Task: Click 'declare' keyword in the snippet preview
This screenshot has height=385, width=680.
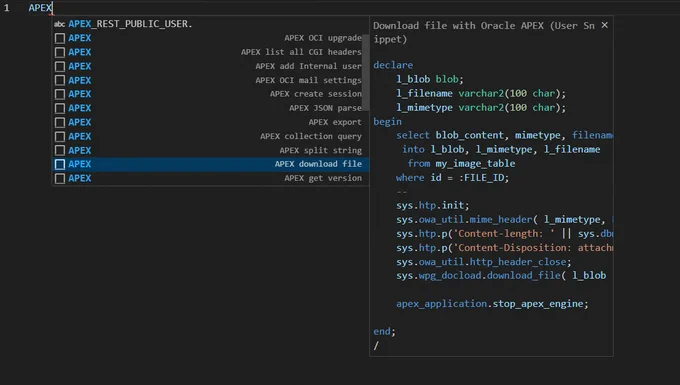Action: point(393,65)
